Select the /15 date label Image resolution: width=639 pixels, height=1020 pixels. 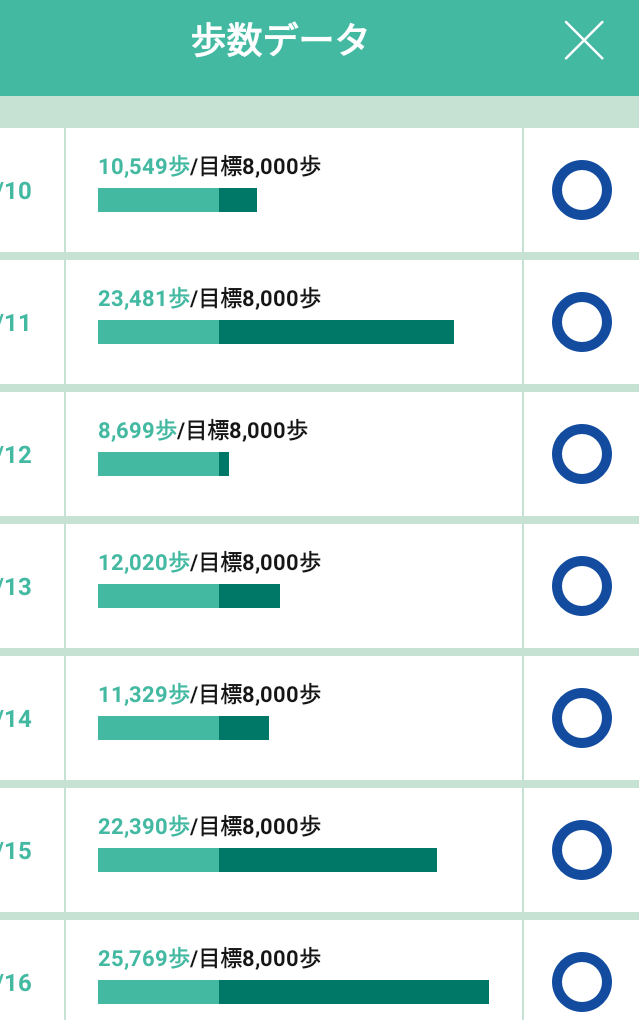16,852
